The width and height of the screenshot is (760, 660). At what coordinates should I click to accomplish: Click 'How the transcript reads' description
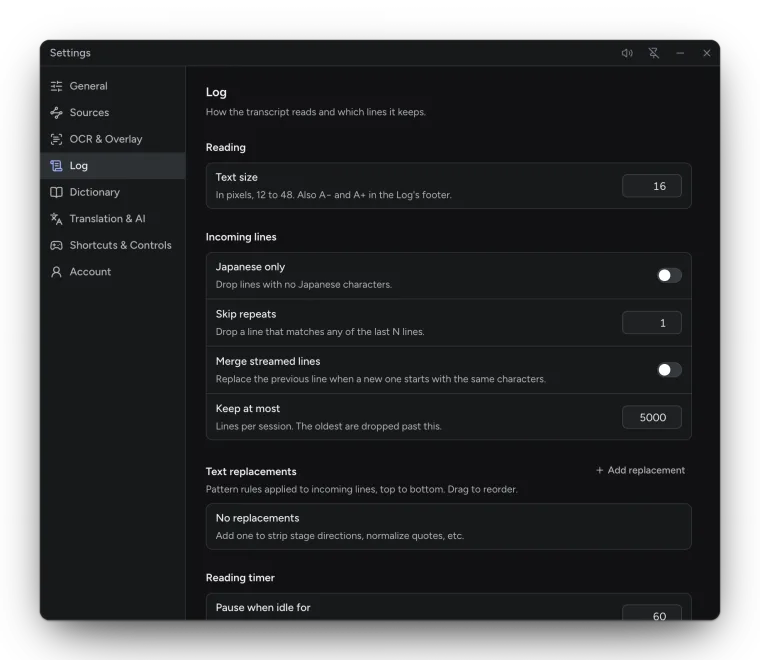point(316,112)
